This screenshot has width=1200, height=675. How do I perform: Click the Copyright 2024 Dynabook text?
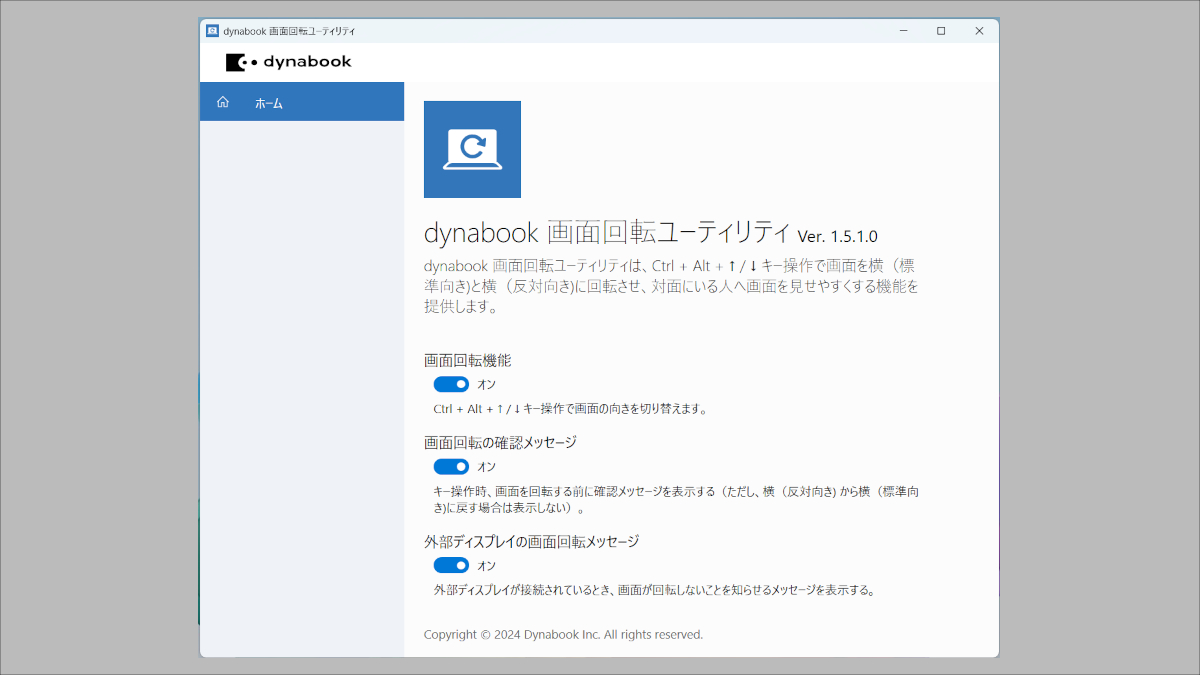[x=564, y=634]
